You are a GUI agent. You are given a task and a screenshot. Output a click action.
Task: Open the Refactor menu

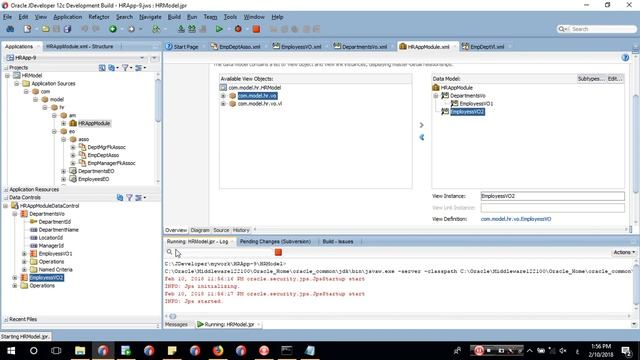99,17
